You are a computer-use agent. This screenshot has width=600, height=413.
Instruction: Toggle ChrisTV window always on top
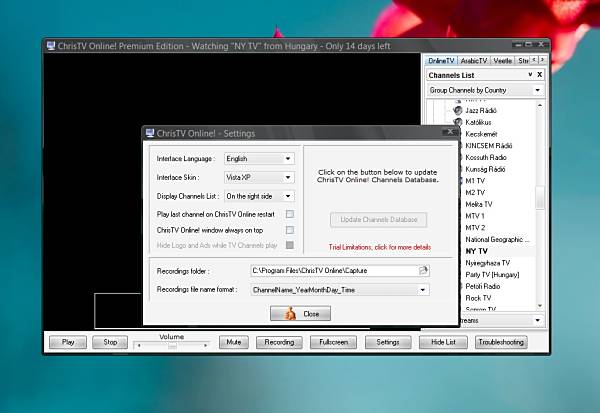click(290, 230)
